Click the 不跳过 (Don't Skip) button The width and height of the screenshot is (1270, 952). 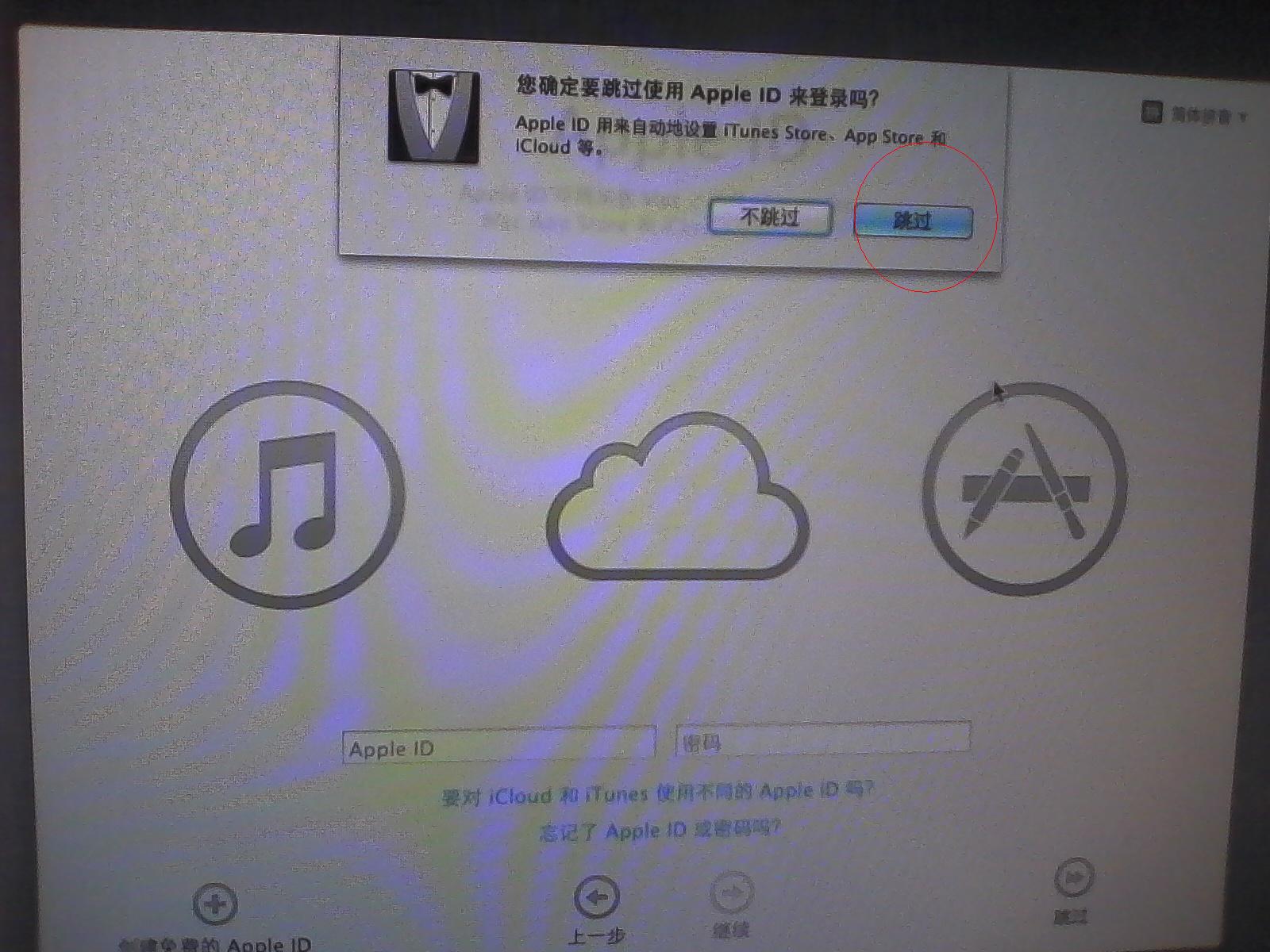[770, 217]
